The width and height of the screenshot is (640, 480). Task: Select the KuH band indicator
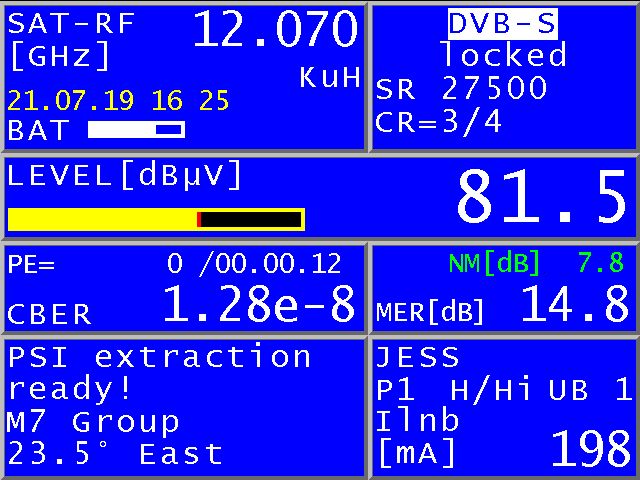(330, 79)
